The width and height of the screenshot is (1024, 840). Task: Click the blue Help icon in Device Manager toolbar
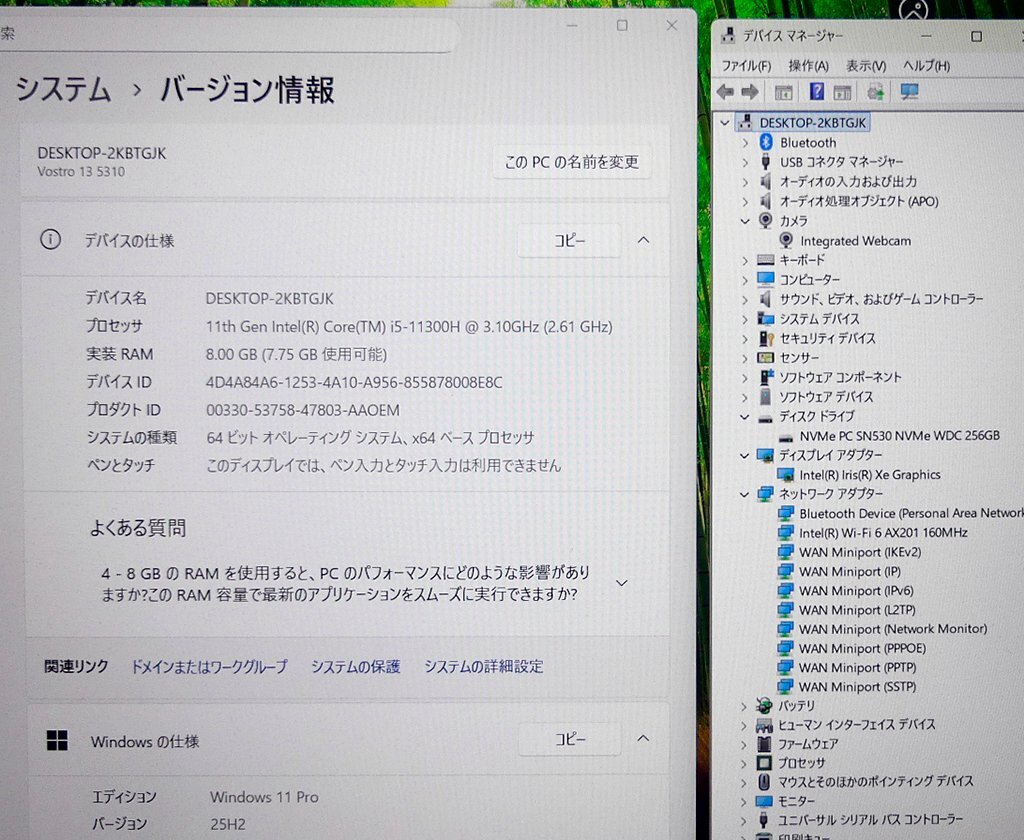coord(816,91)
